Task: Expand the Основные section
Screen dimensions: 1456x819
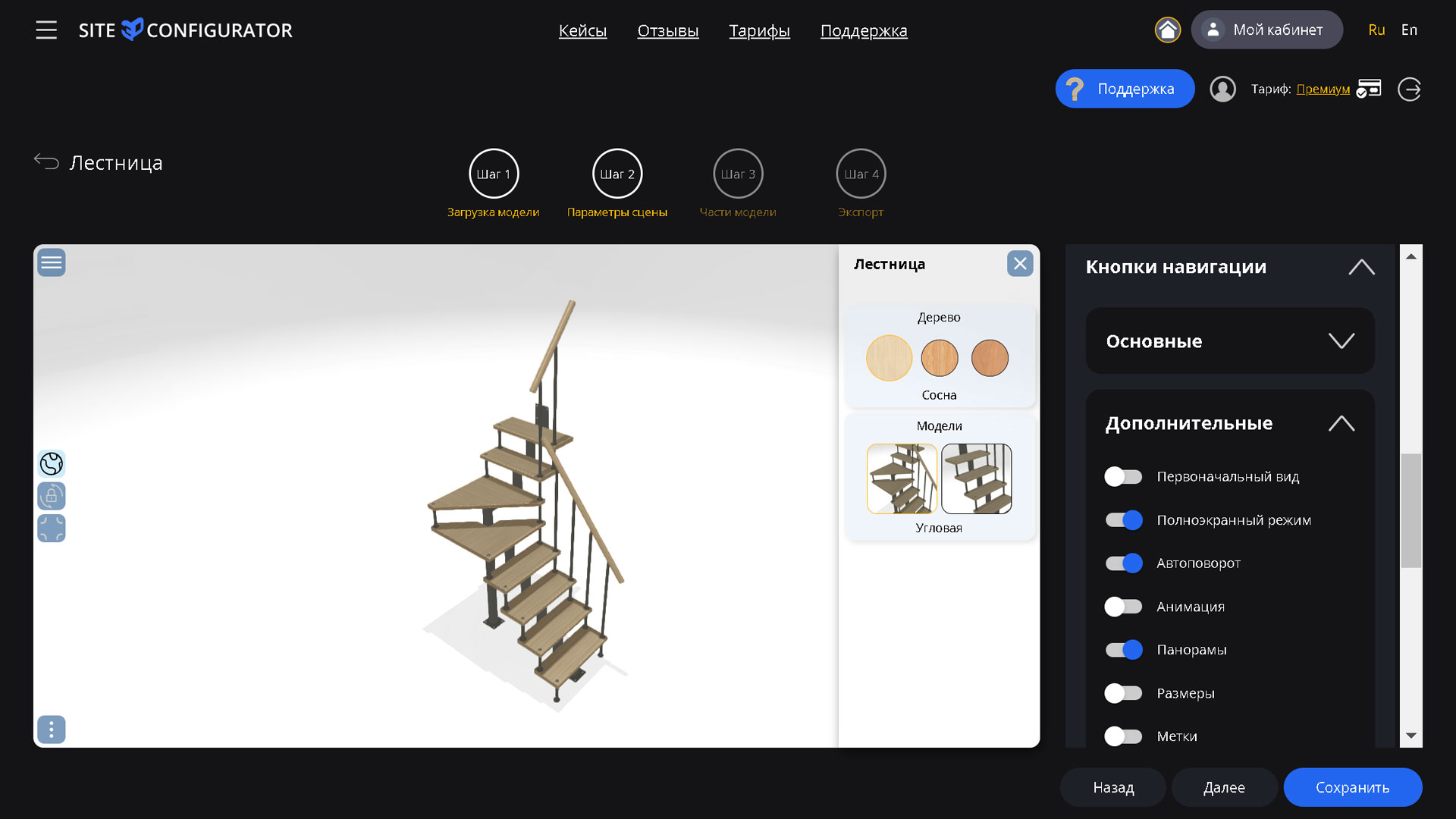Action: [x=1341, y=340]
